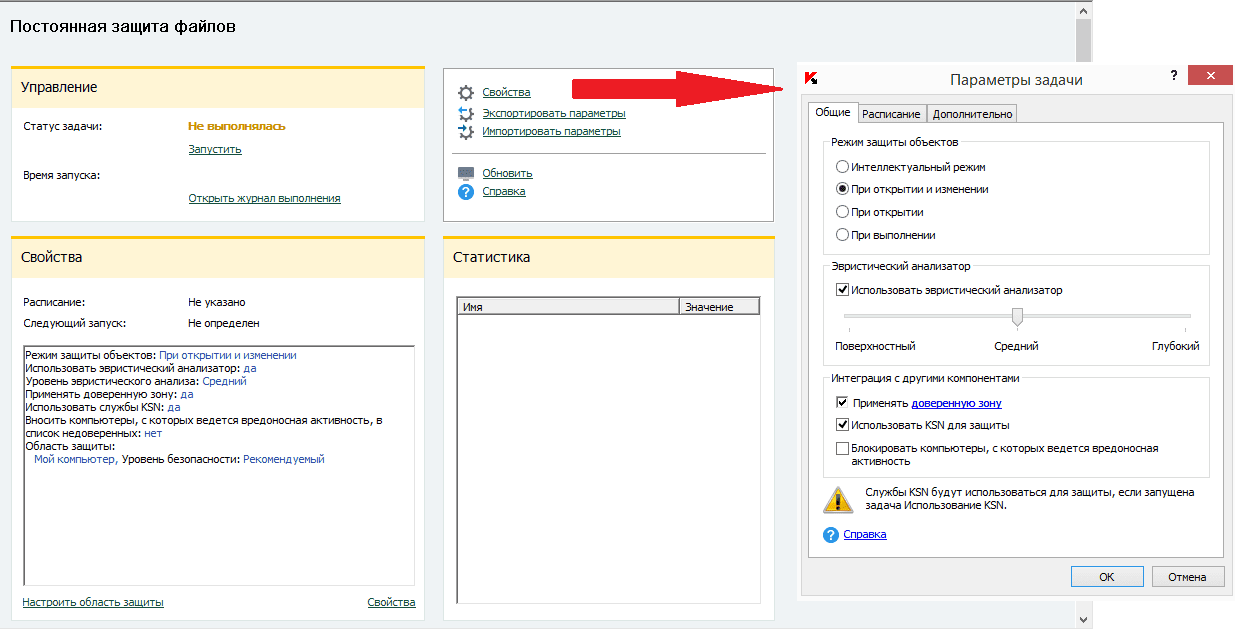Select the При выполнении radio button
Viewport: 1235px width, 630px height.
point(842,235)
